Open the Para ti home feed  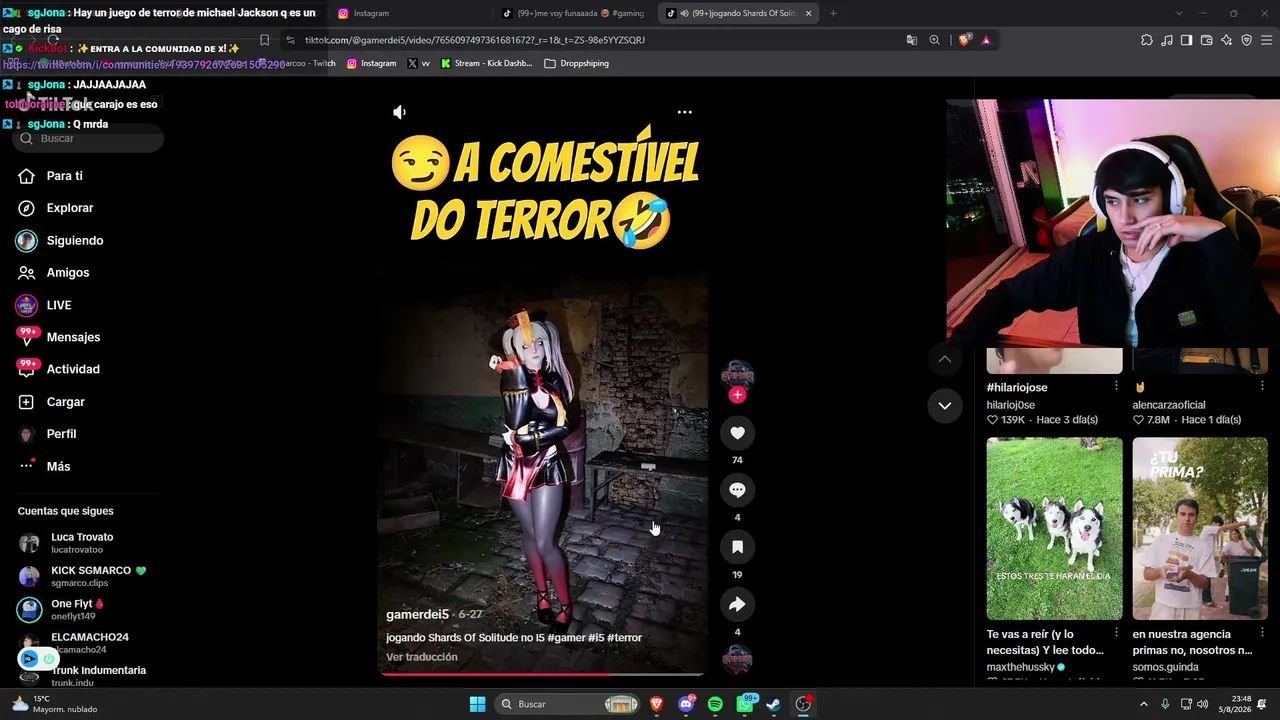tap(65, 176)
